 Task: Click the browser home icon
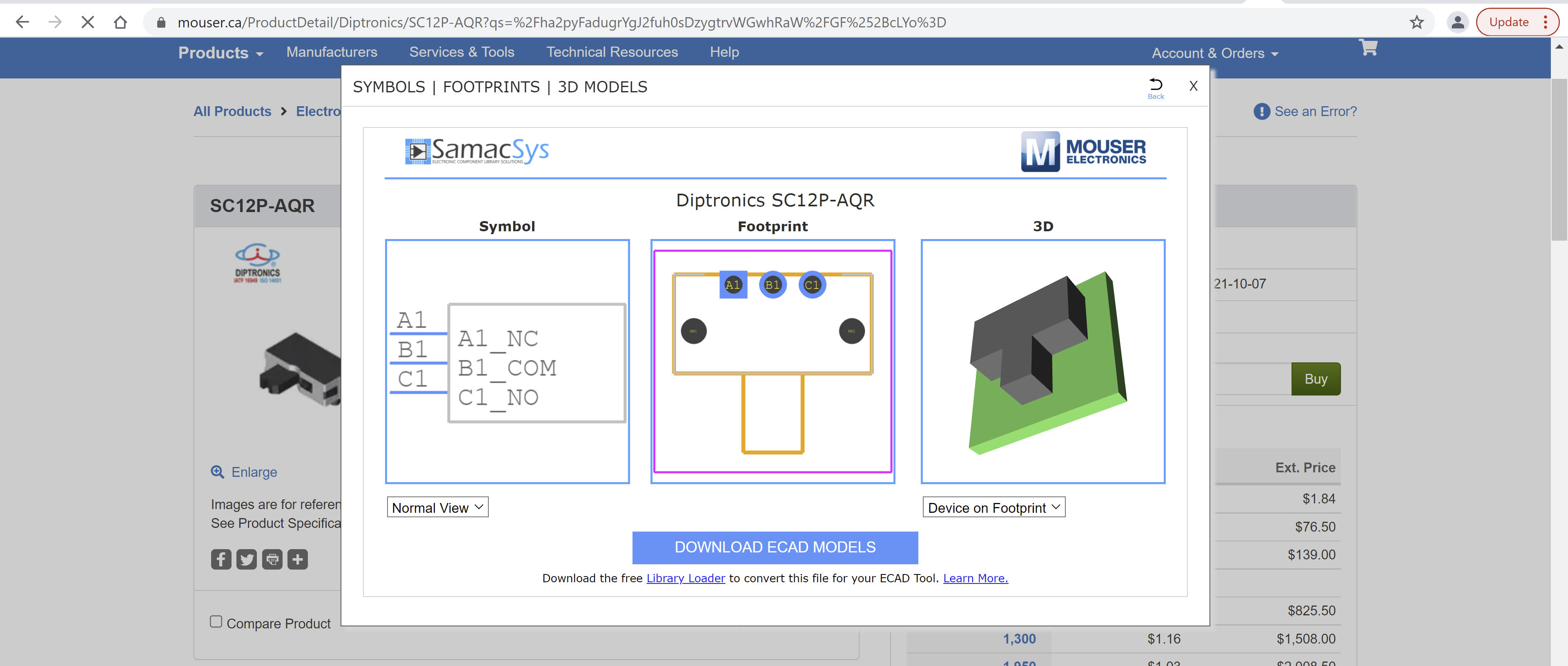tap(120, 22)
